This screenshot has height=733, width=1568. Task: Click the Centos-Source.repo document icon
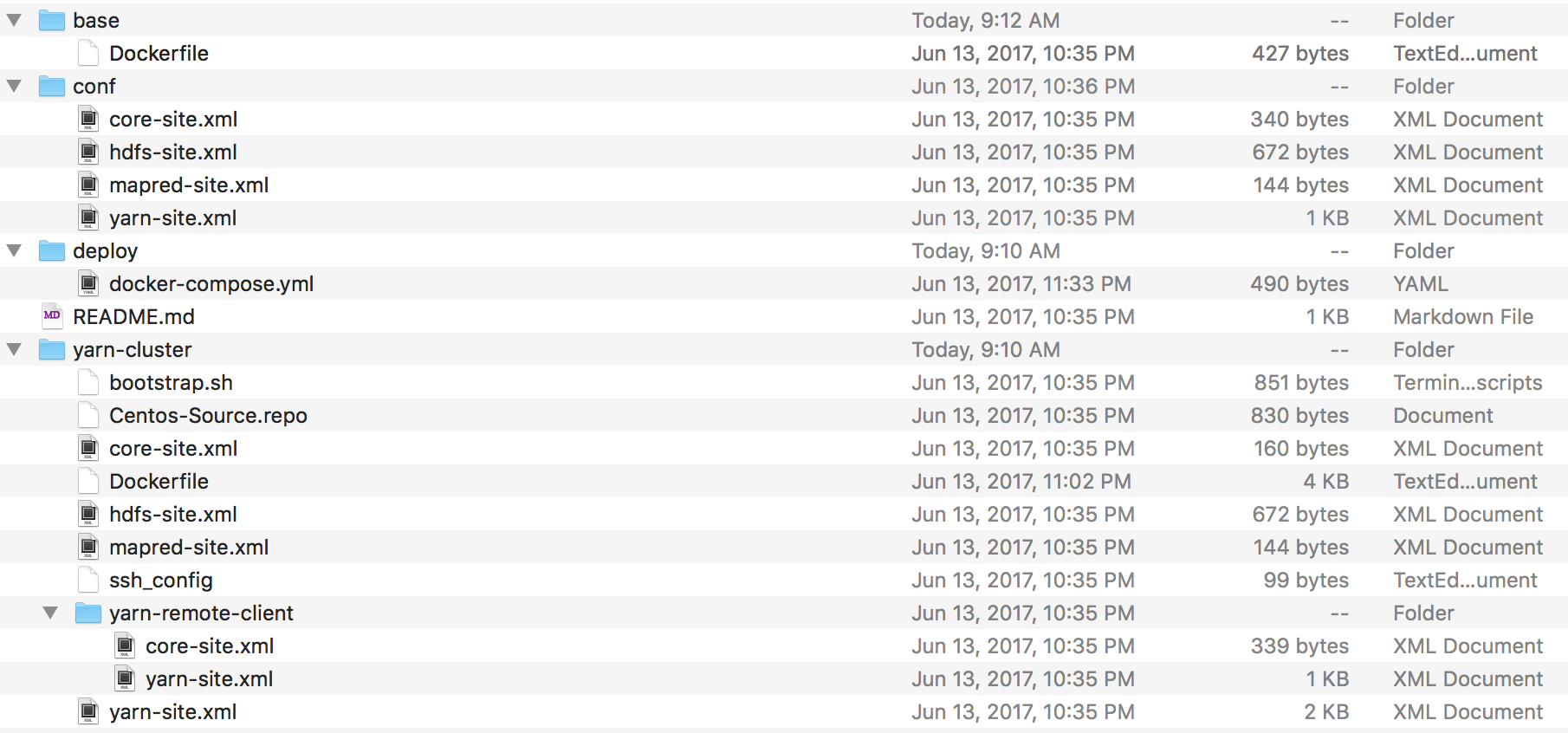point(88,415)
